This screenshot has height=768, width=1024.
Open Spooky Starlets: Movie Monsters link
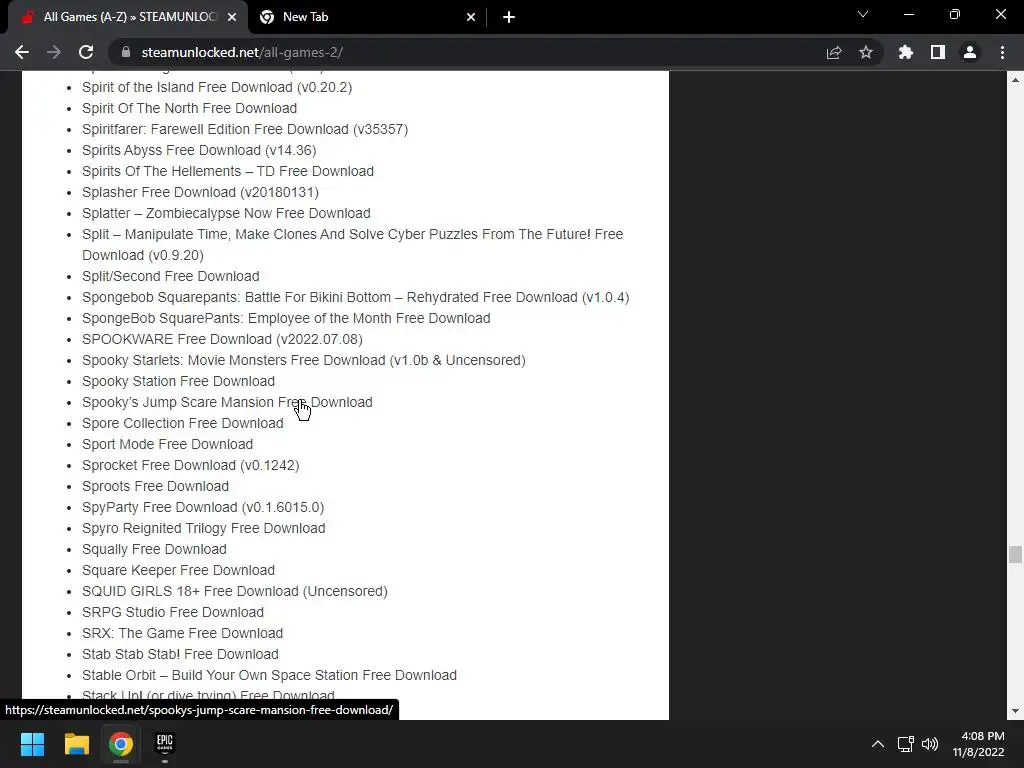304,360
